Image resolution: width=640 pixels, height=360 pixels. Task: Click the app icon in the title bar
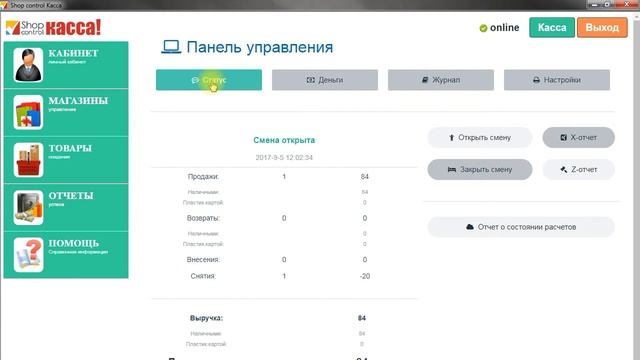pos(4,5)
